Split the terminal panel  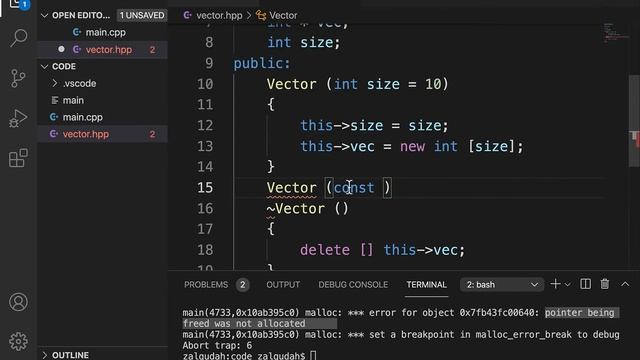(585, 284)
